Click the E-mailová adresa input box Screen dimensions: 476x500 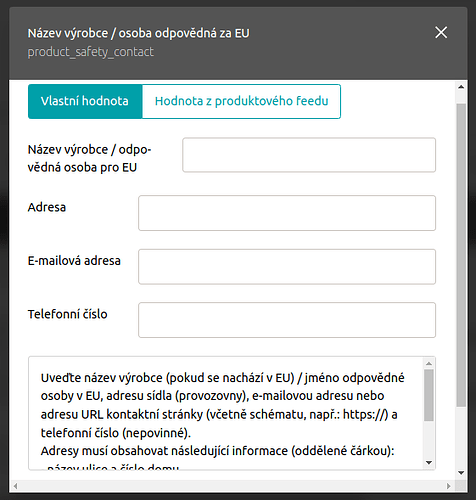(x=287, y=267)
